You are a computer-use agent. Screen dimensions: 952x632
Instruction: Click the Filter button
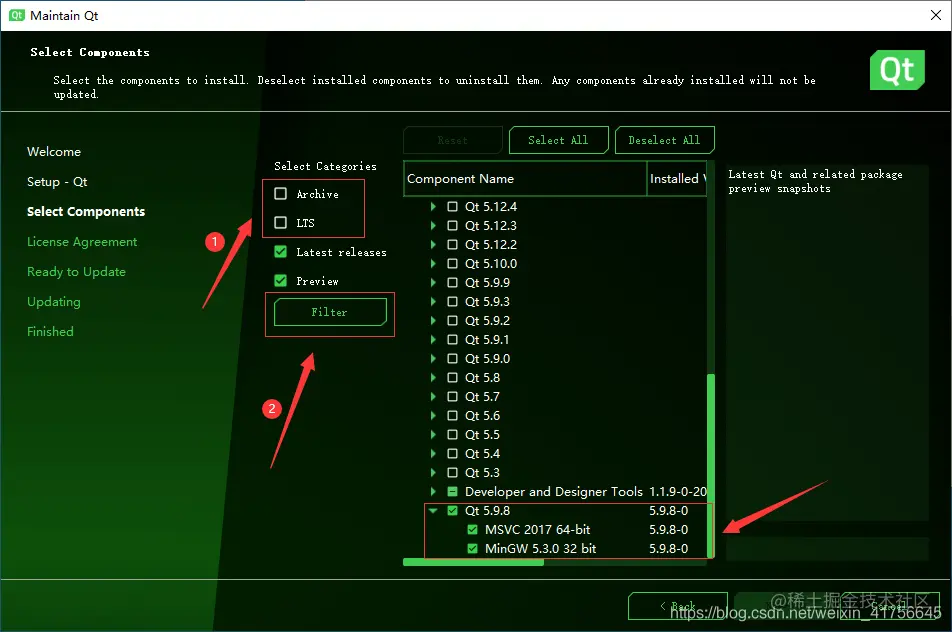330,312
